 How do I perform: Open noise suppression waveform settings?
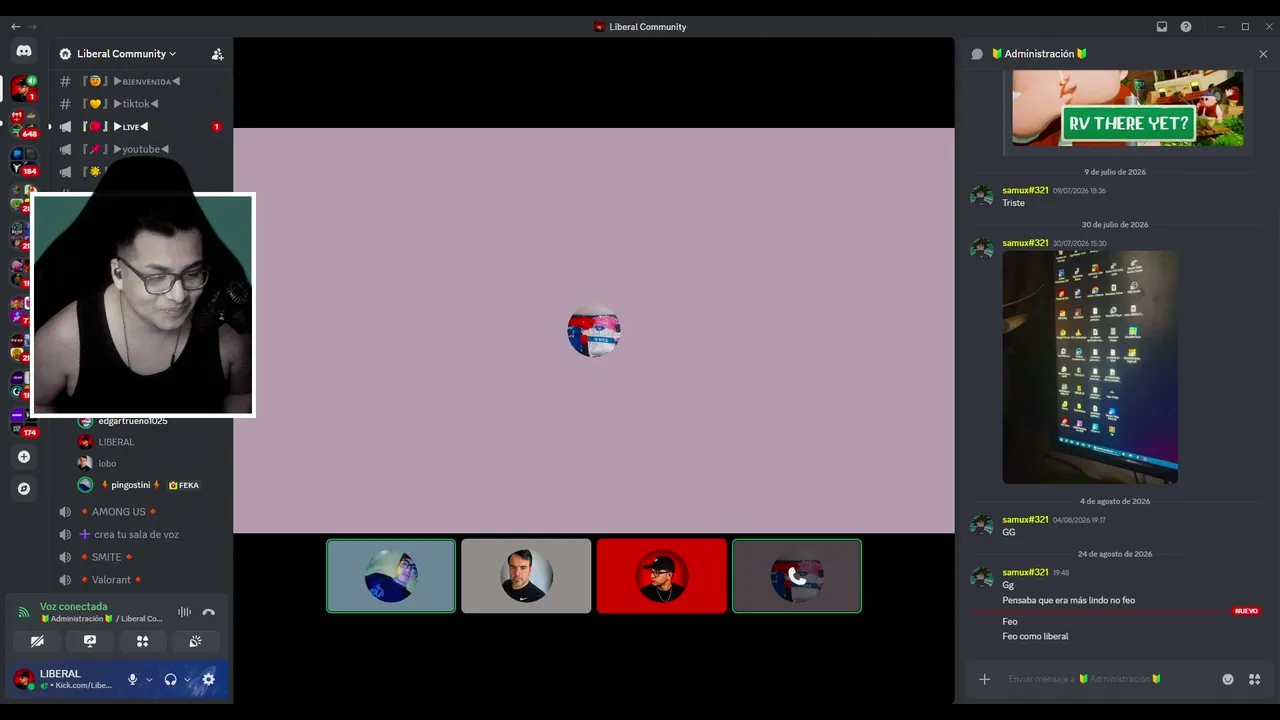184,612
